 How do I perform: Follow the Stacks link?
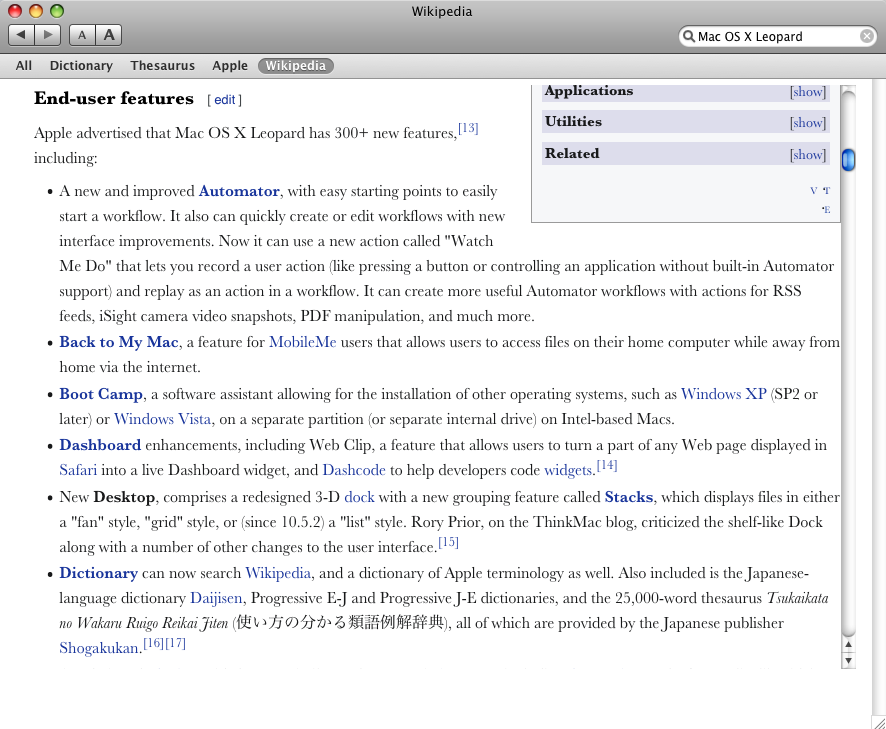(x=629, y=497)
